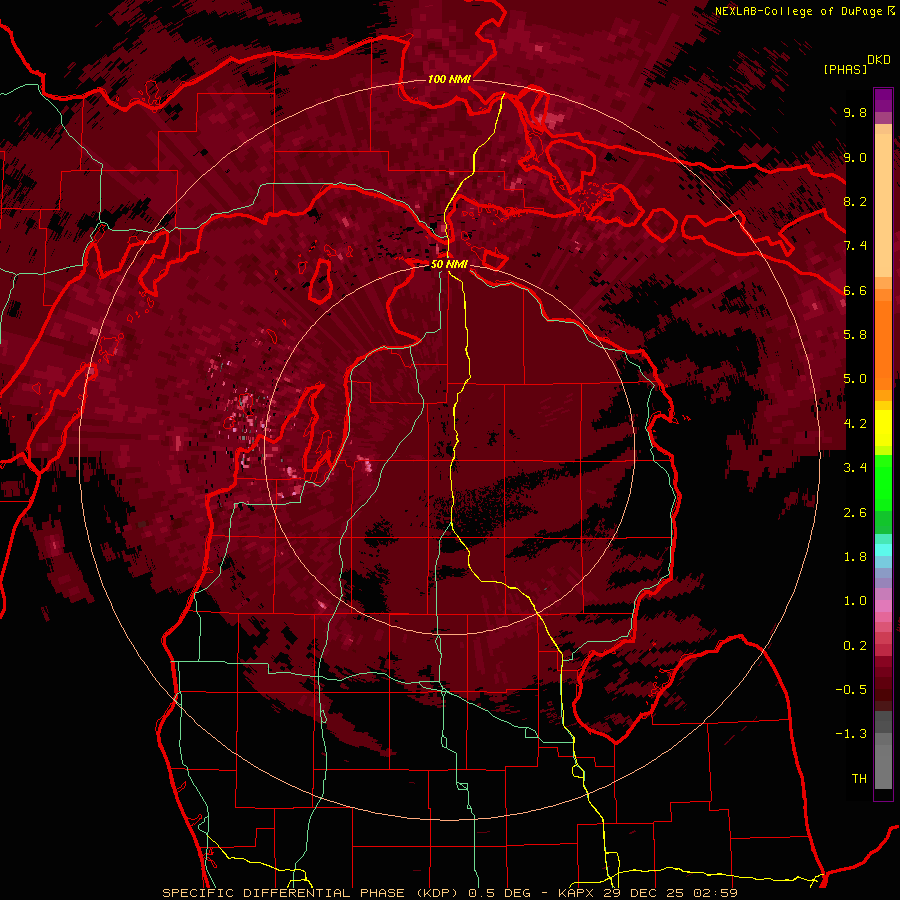This screenshot has width=900, height=900.
Task: Click the 6.6 color scale value
Action: click(855, 291)
